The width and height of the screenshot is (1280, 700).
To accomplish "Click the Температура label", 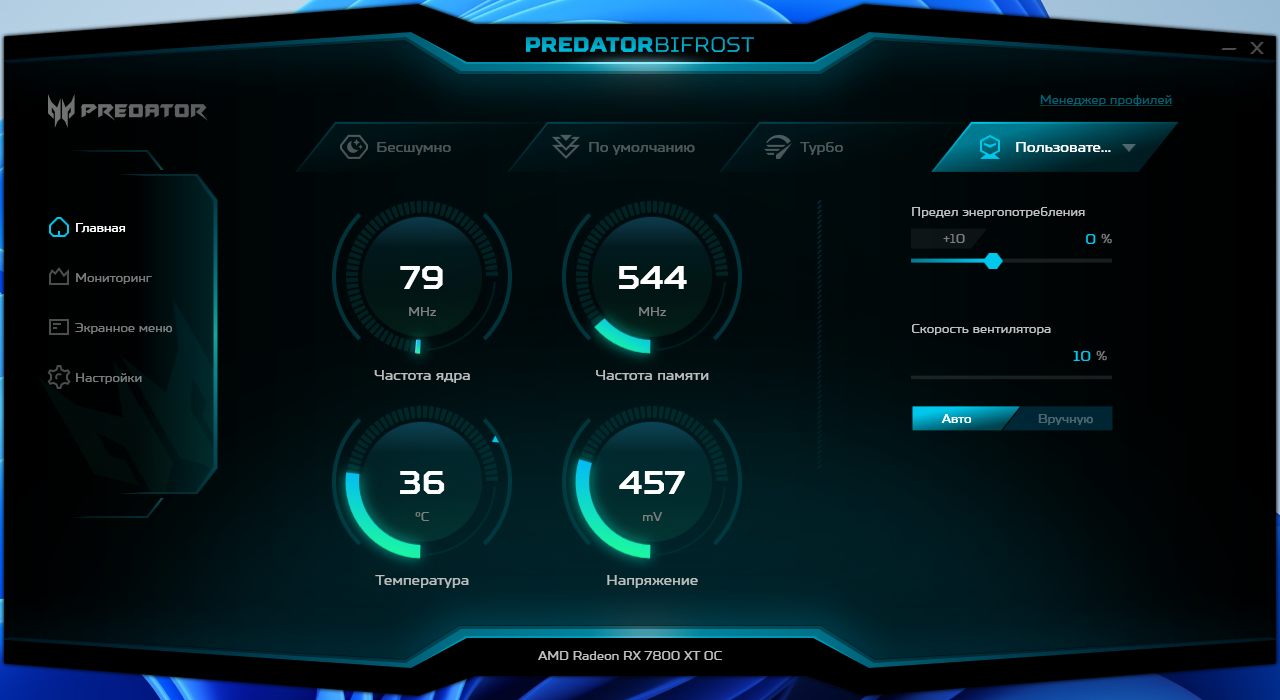I will (x=422, y=581).
